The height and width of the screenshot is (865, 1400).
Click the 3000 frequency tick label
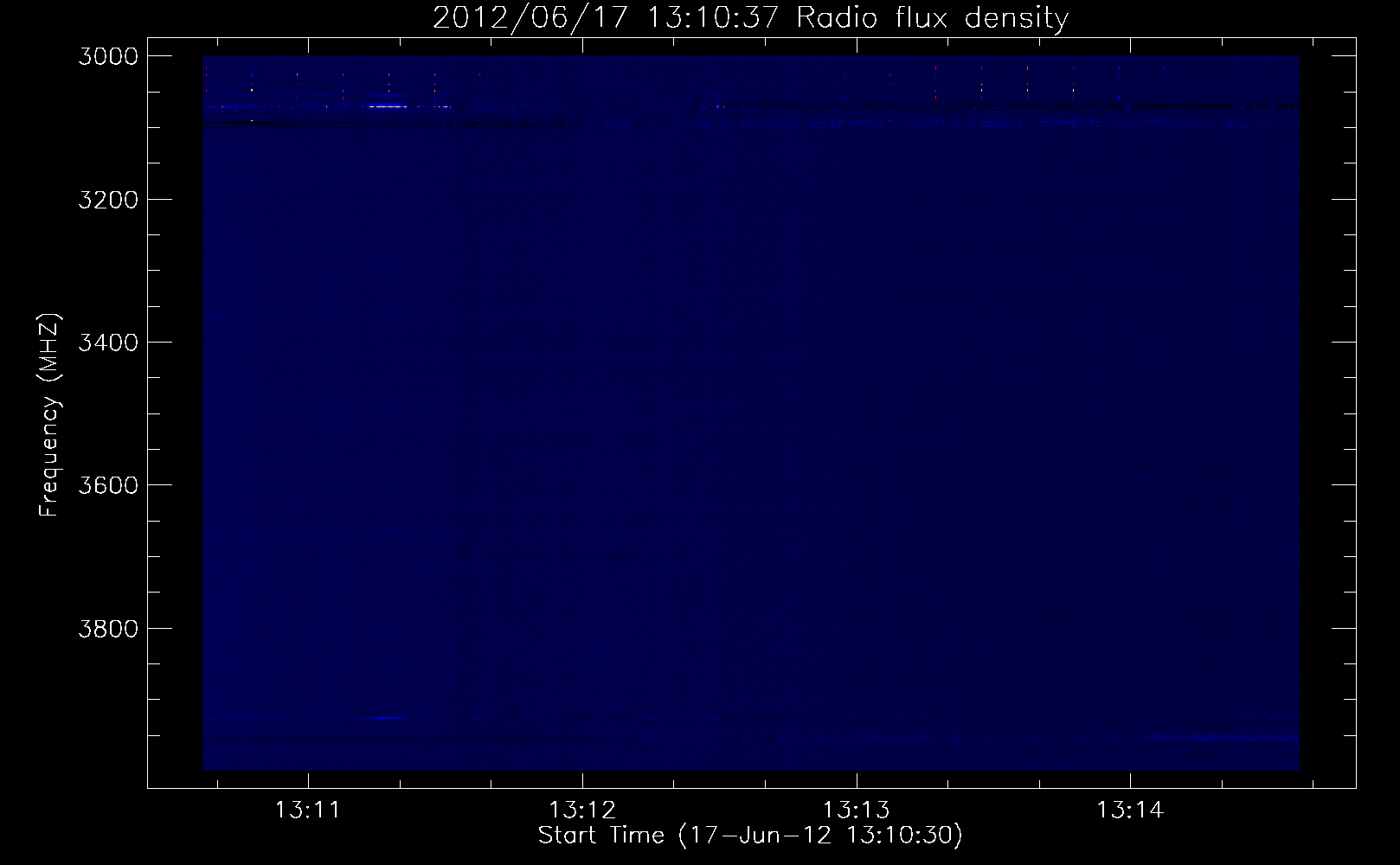click(109, 56)
